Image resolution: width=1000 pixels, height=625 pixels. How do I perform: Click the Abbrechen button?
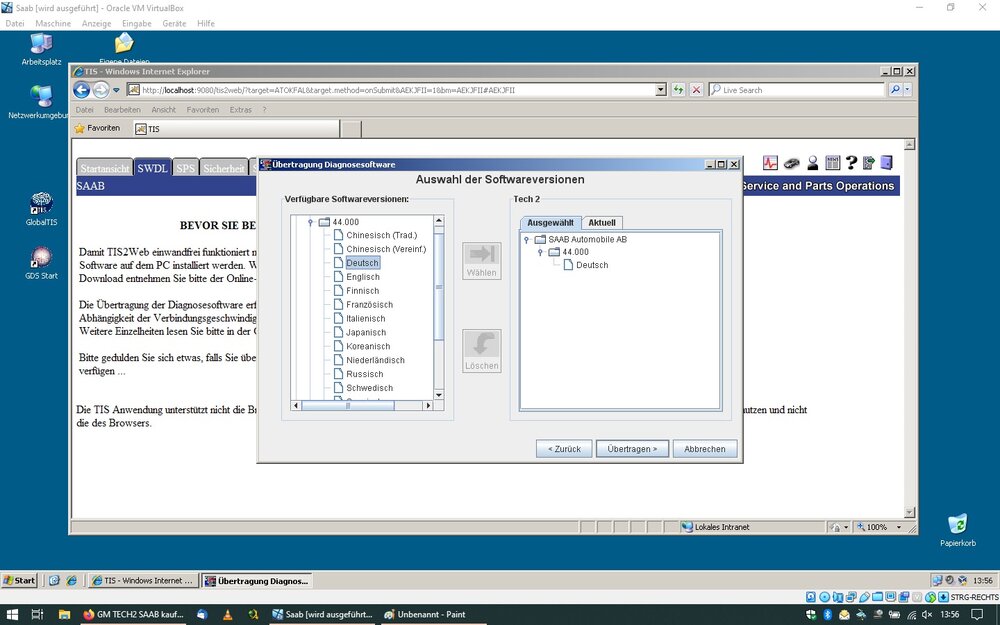(705, 449)
